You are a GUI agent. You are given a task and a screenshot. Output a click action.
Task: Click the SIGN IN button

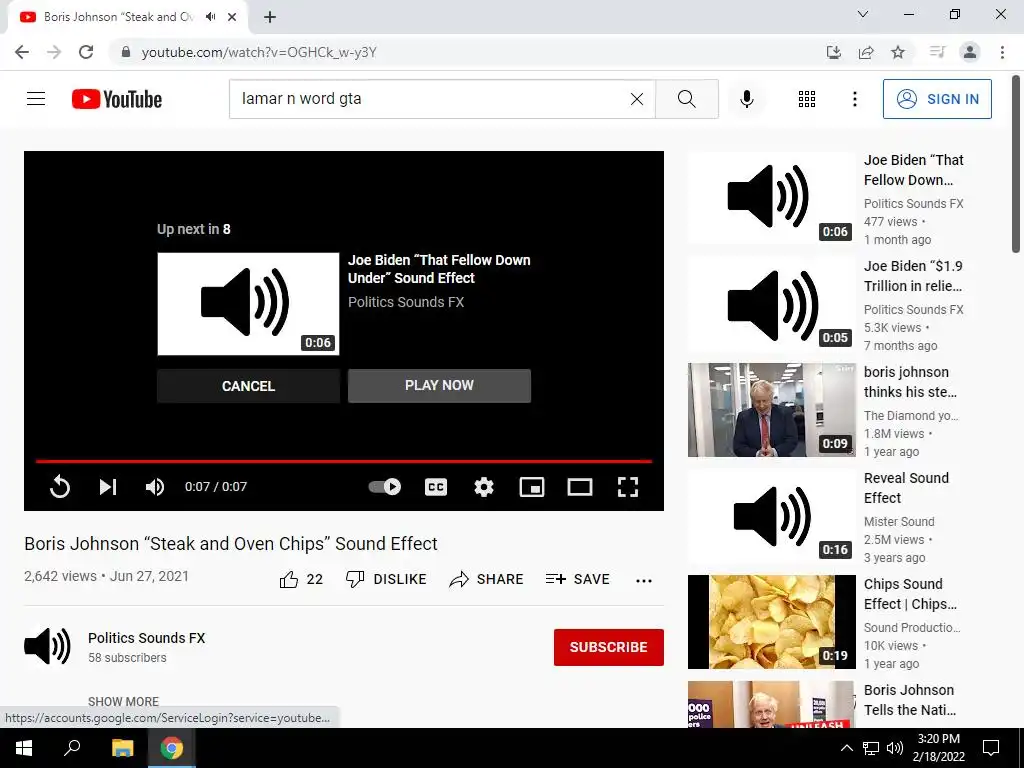coord(937,99)
